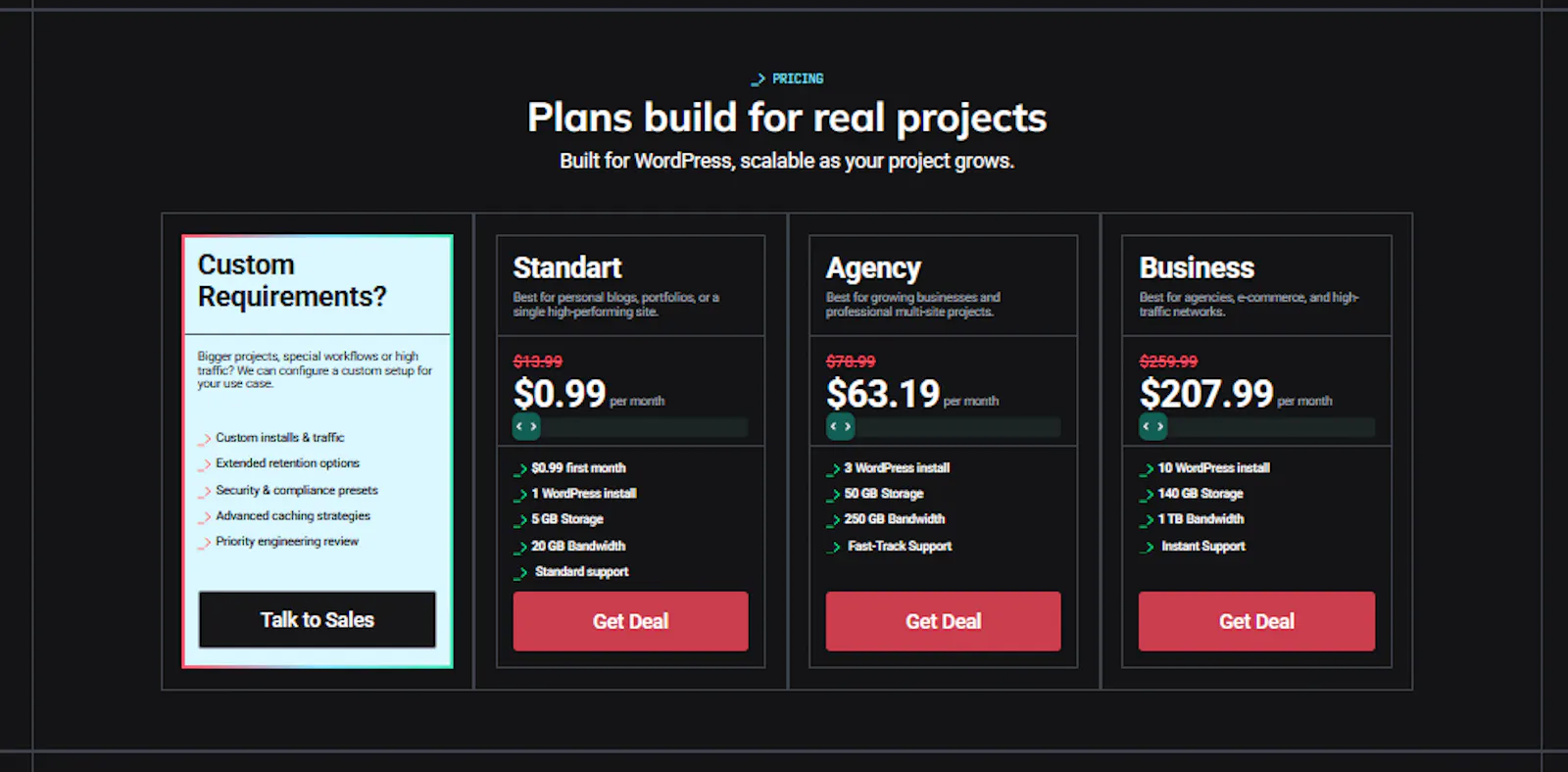Click the arrow icon beside the PRICING label

tap(758, 79)
